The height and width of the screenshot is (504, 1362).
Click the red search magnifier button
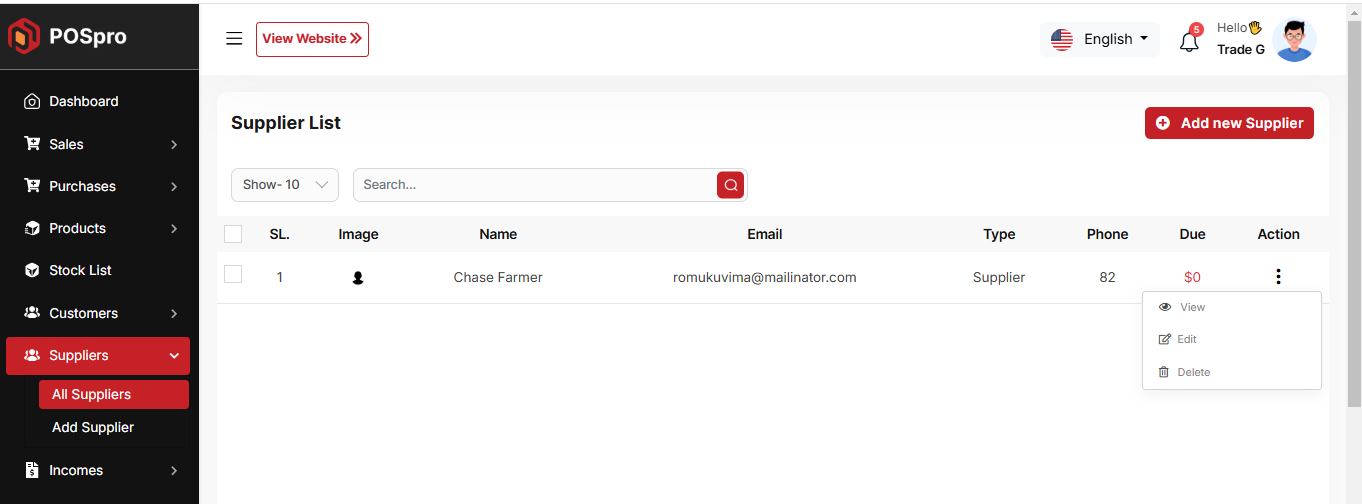tap(730, 185)
